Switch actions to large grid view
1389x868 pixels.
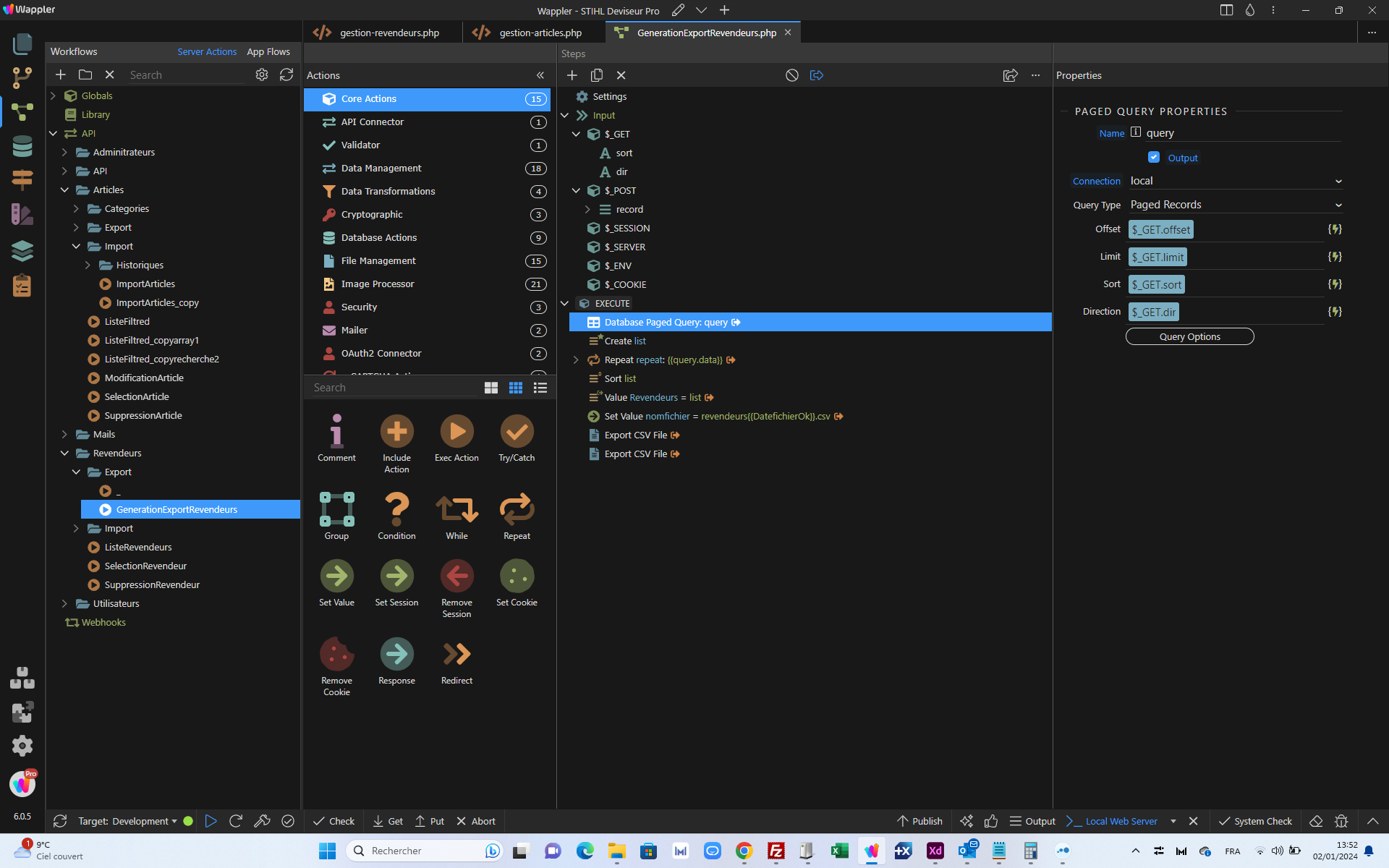[491, 388]
